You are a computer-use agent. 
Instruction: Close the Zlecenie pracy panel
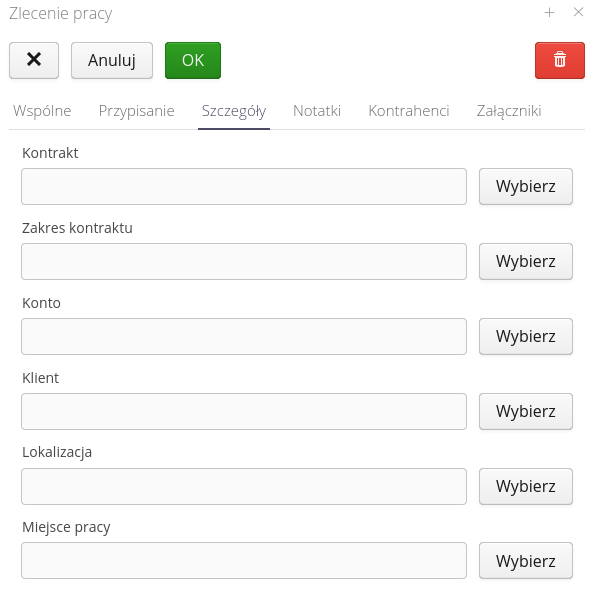pos(578,12)
